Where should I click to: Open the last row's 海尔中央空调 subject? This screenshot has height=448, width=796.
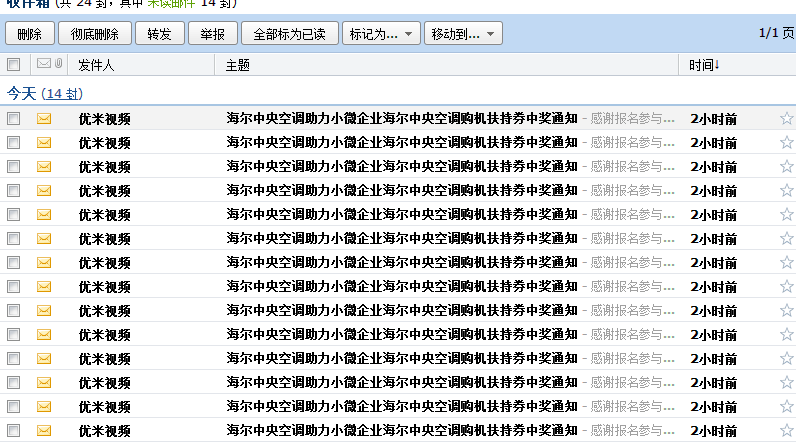tap(402, 430)
